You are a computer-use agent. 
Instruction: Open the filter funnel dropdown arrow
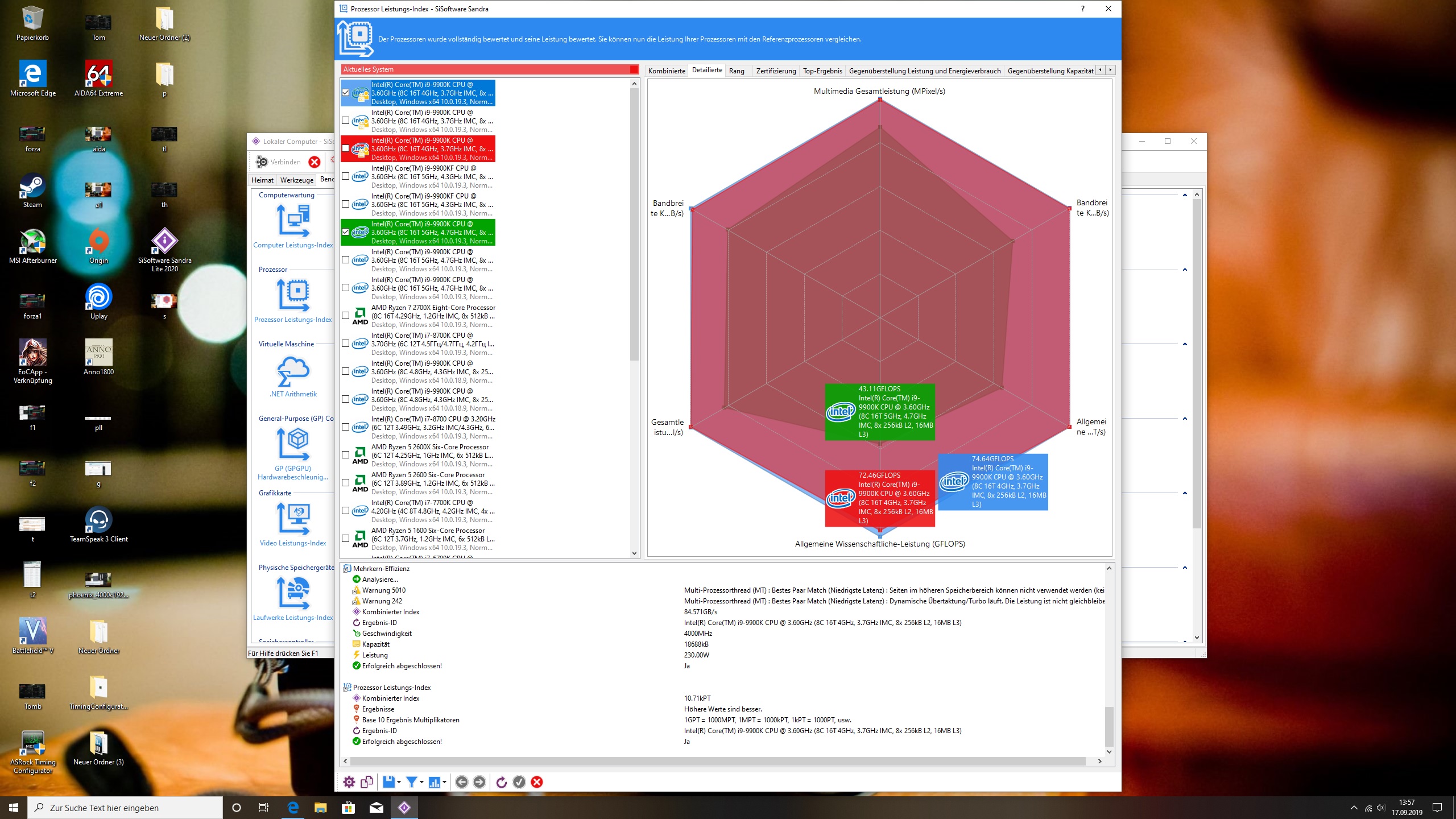click(x=421, y=782)
